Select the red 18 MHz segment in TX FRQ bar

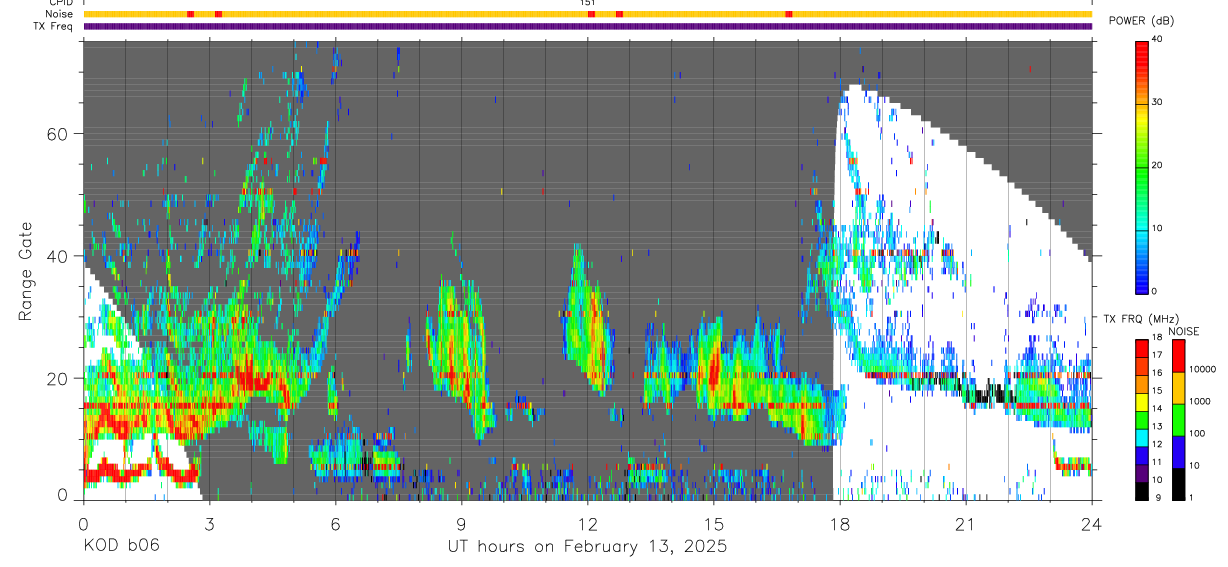coord(1142,347)
